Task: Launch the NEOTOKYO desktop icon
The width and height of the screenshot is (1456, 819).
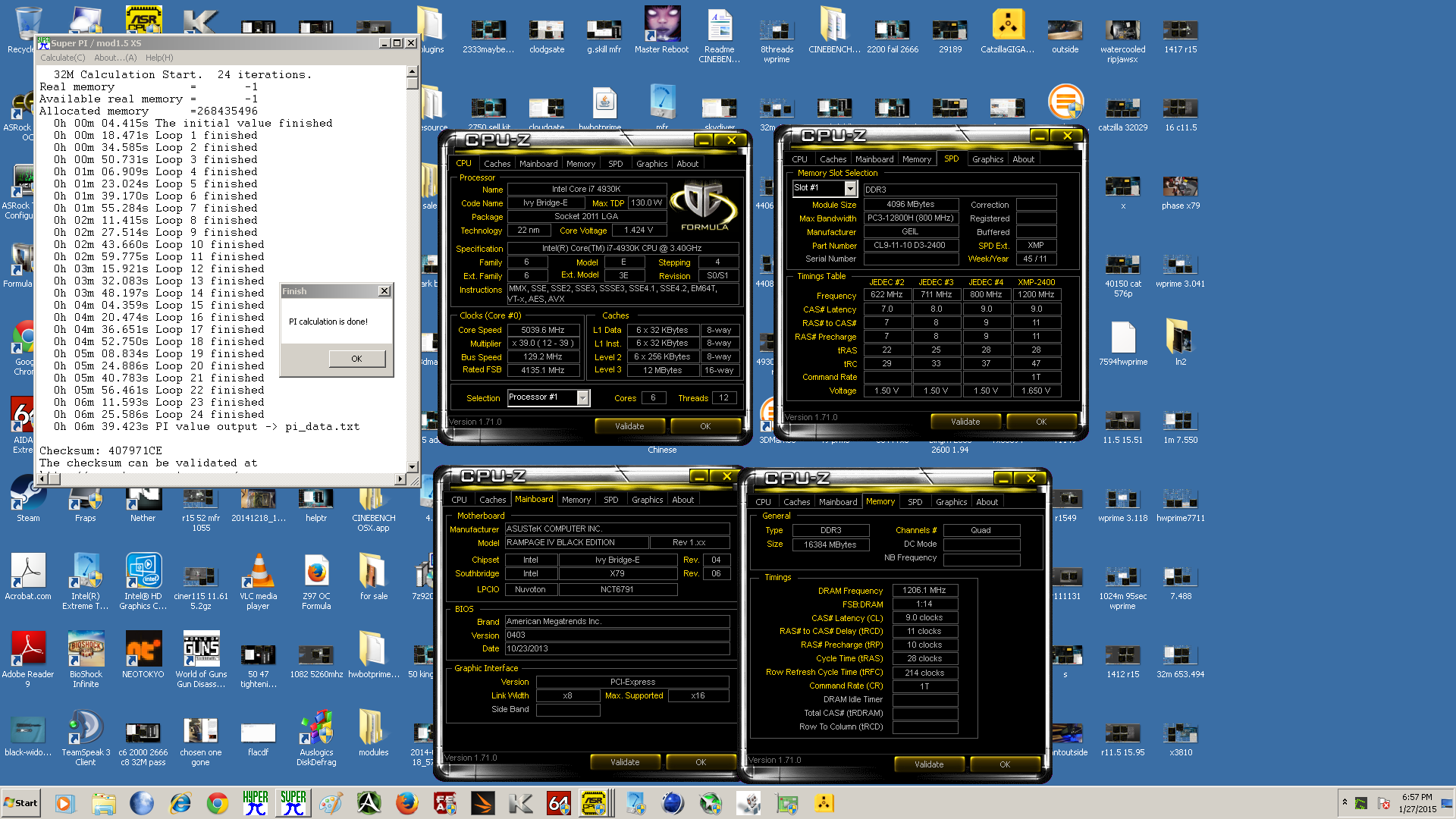Action: coord(143,655)
